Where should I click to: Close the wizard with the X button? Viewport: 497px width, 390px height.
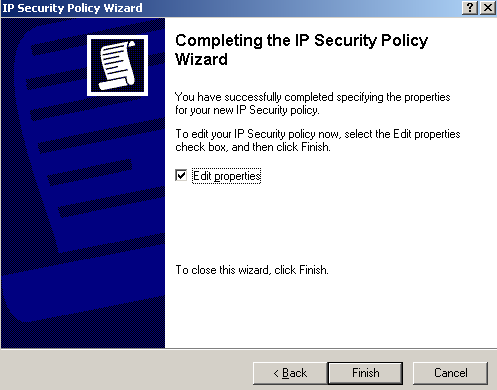tap(488, 8)
